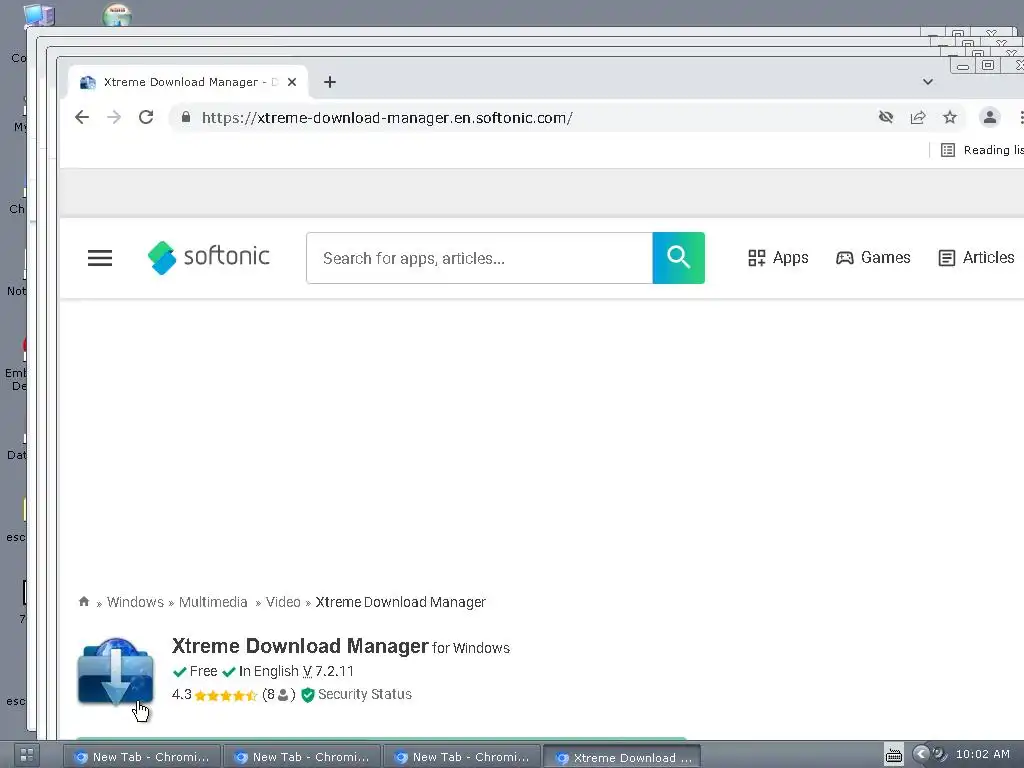Go back to the previous page
The width and height of the screenshot is (1024, 768).
82,118
